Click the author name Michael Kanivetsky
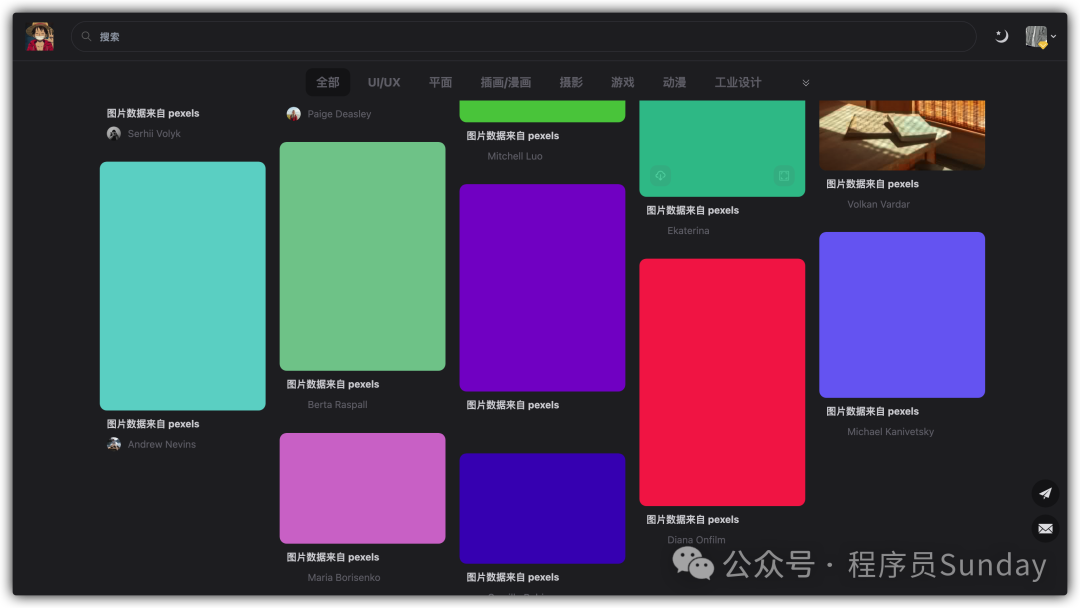Viewport: 1080px width, 608px height. coord(890,432)
